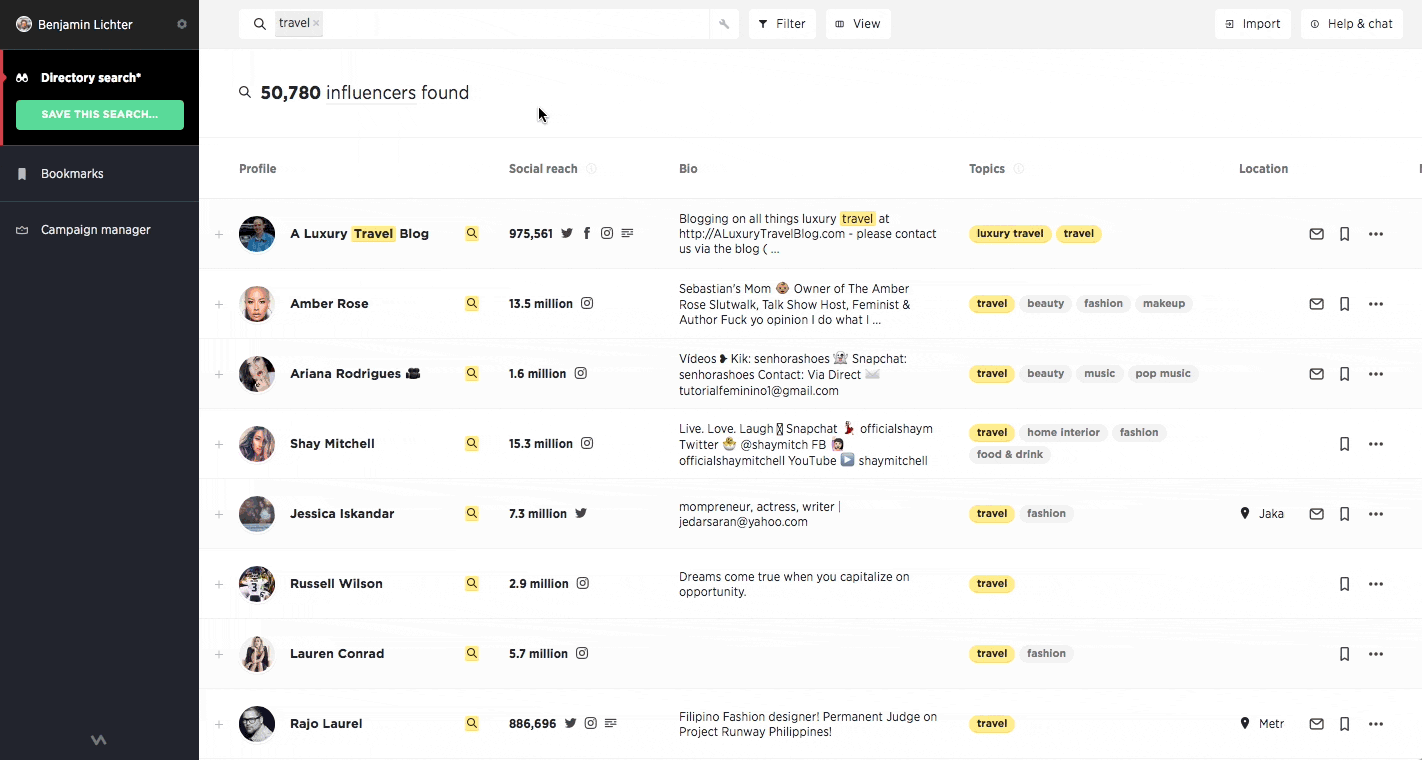Toggle the bookmark for Rajo Laurel
This screenshot has height=760, width=1422.
tap(1344, 723)
